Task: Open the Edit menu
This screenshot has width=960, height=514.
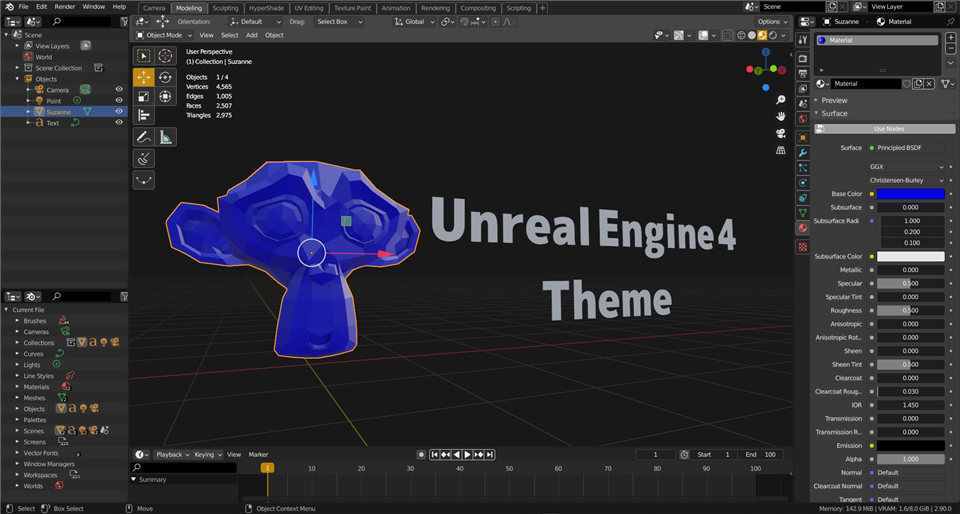Action: pyautogui.click(x=41, y=7)
